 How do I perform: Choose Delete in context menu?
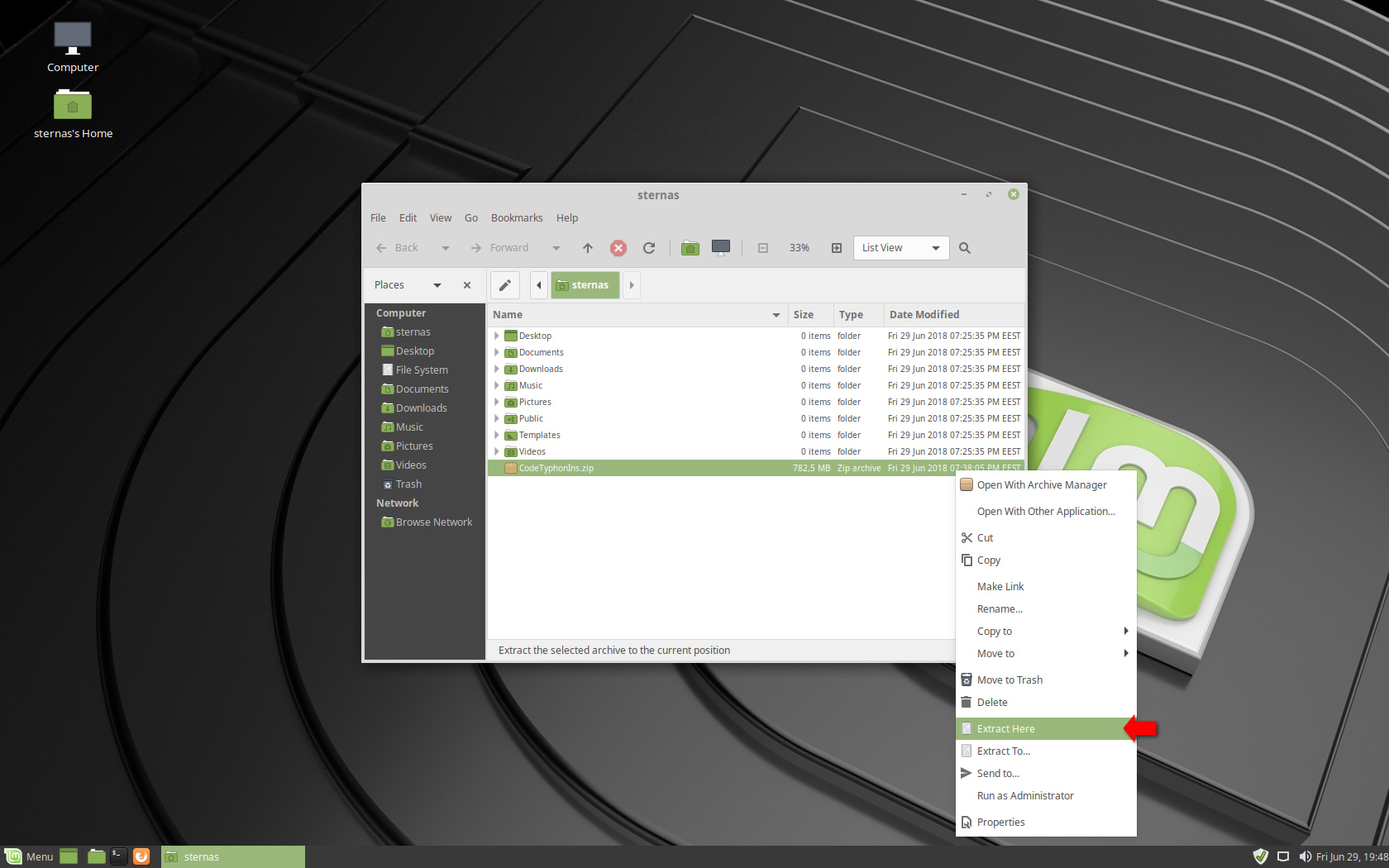click(x=1046, y=703)
